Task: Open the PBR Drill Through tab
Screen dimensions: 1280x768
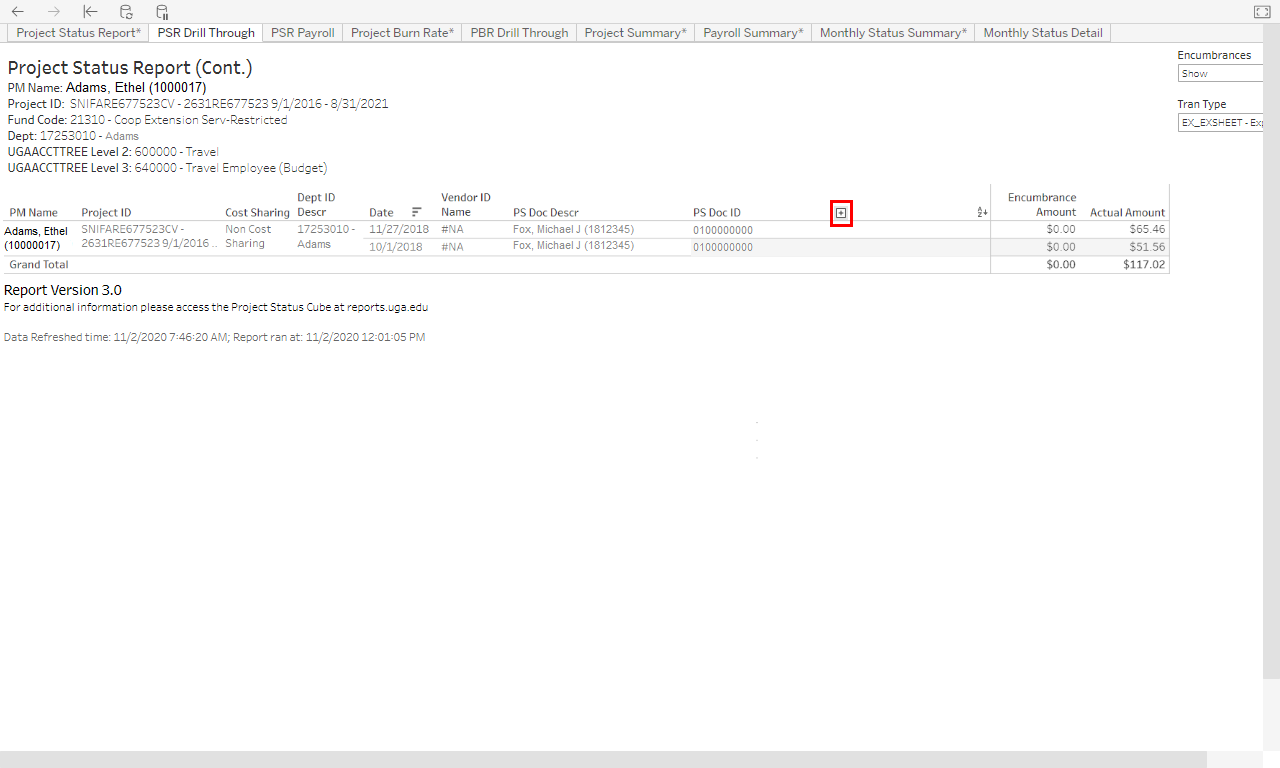Action: (x=520, y=33)
